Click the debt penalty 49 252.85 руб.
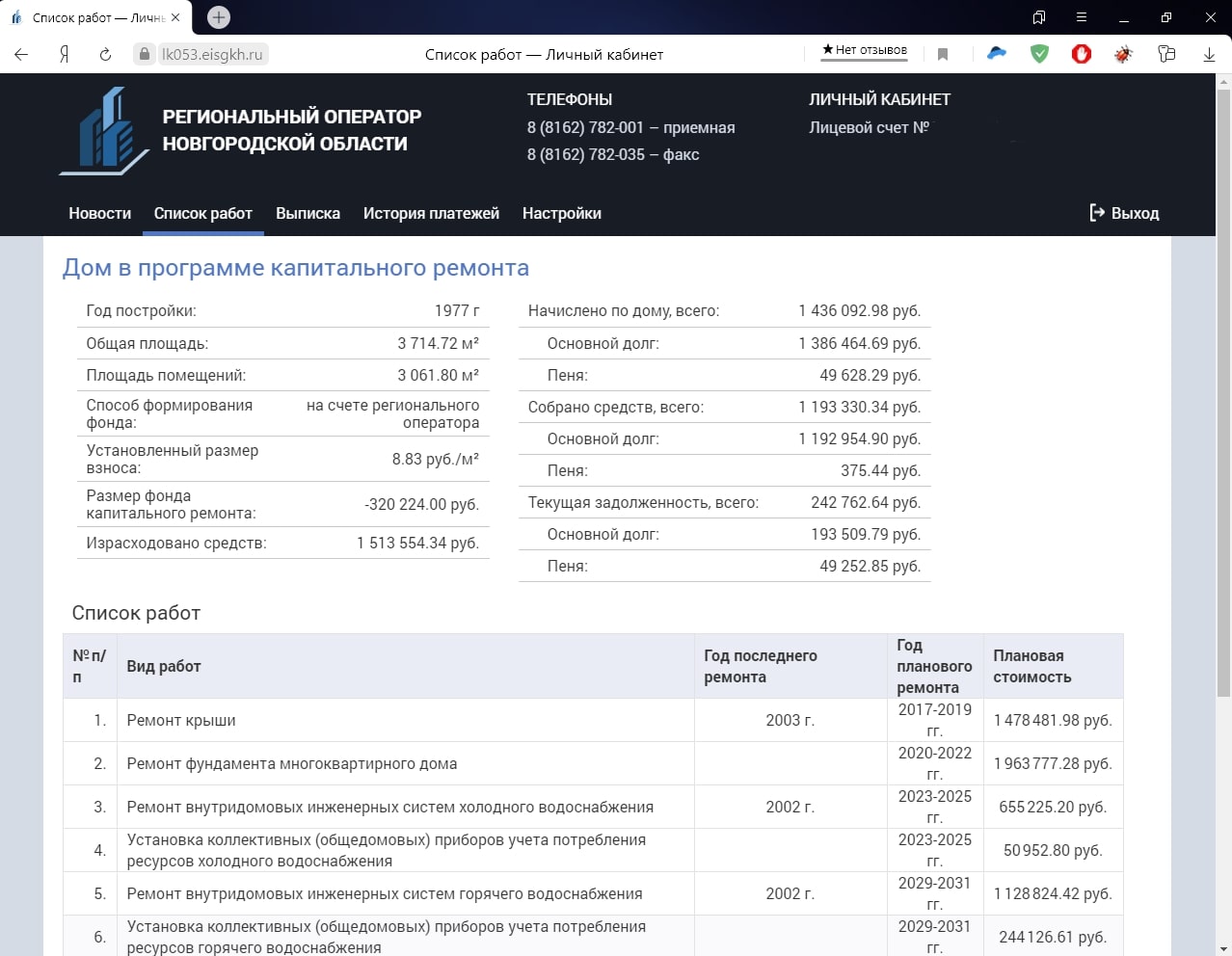1232x956 pixels. point(870,566)
